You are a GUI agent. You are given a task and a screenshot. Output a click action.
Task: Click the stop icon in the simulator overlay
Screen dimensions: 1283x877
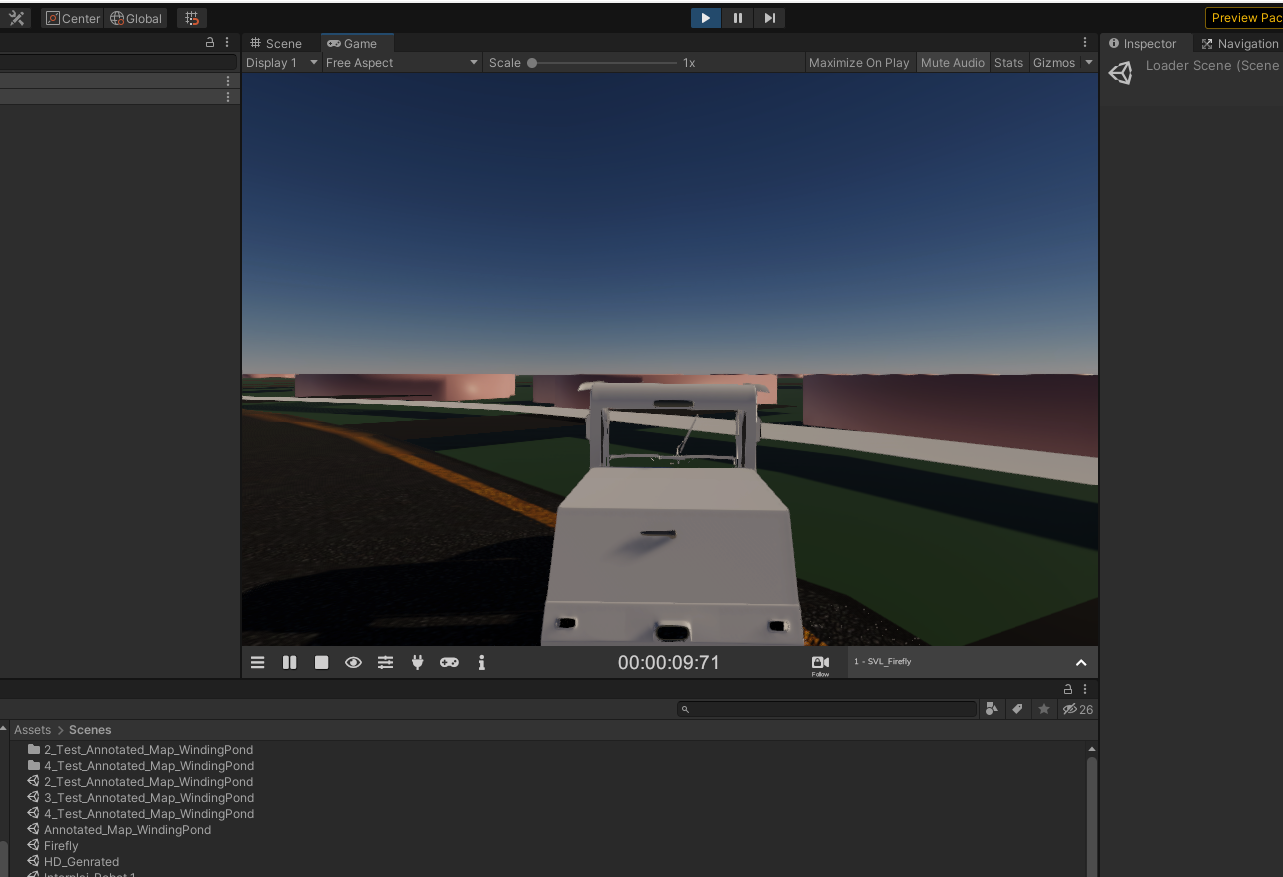[321, 662]
